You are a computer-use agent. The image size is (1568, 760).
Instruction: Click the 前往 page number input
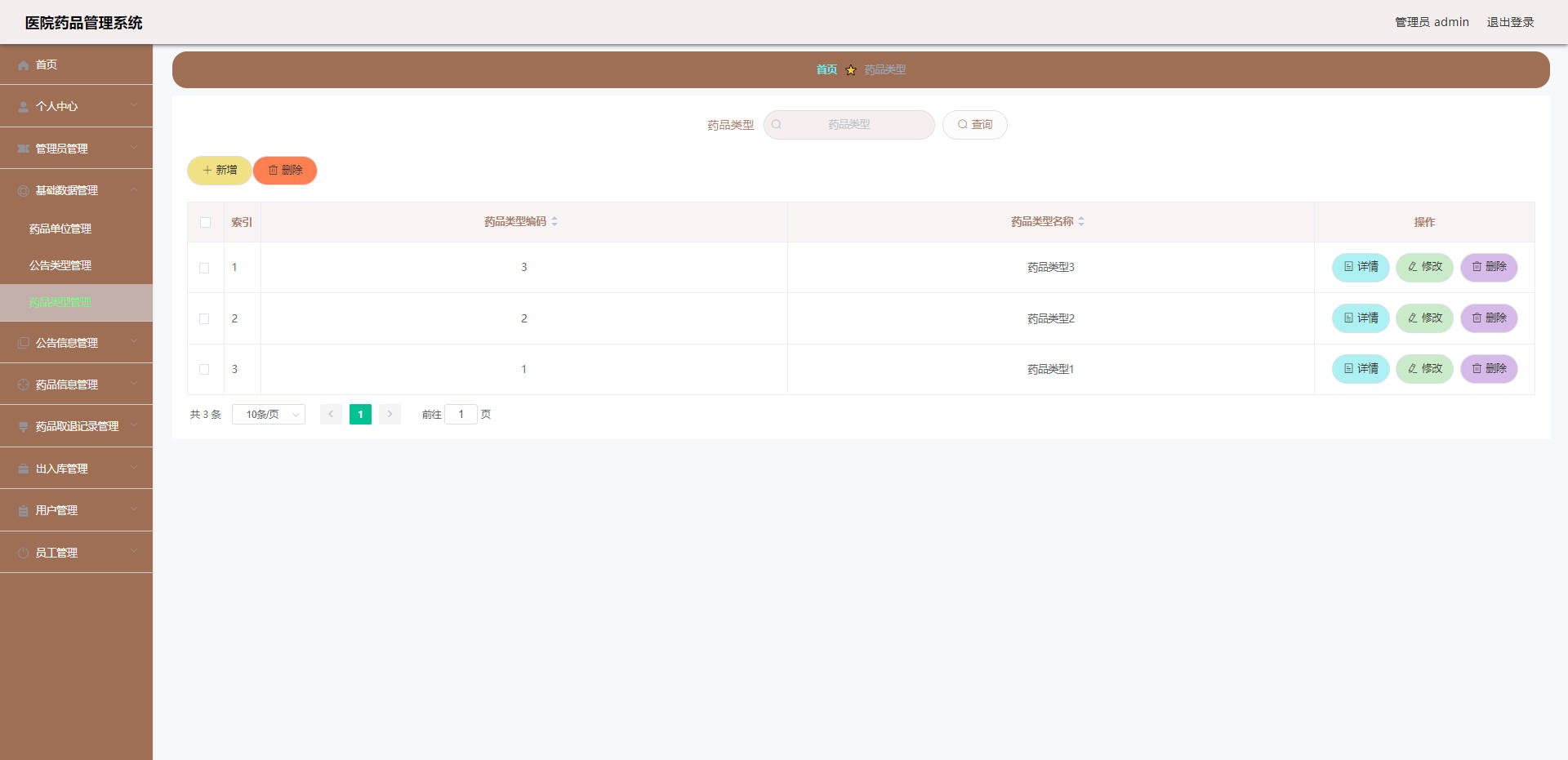tap(461, 415)
